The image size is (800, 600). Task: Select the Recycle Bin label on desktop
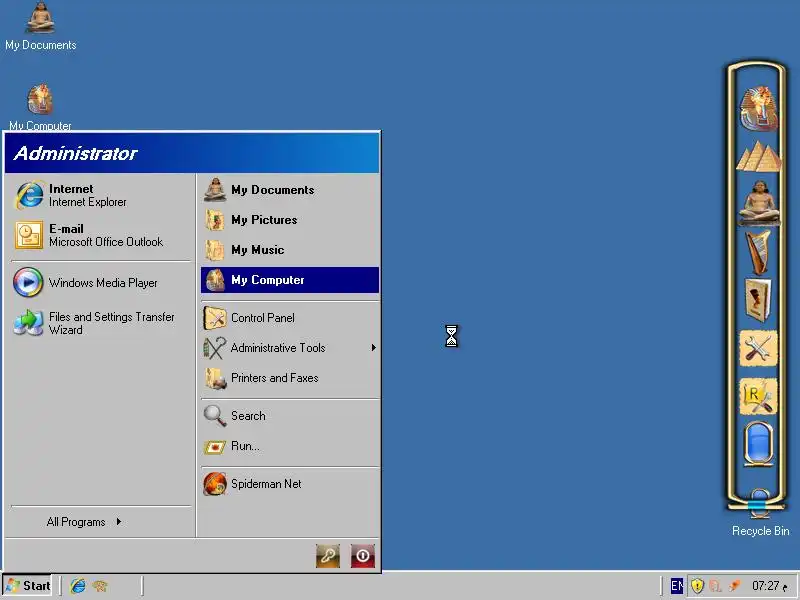[x=760, y=531]
